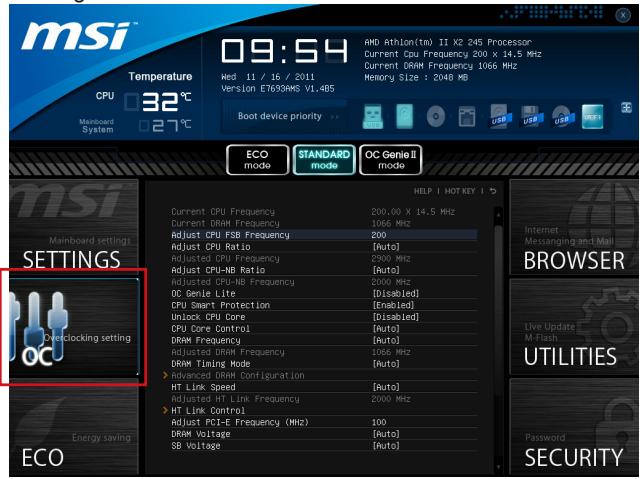The height and width of the screenshot is (479, 640).
Task: Select the OC Genie Lite row label
Action: 203,294
